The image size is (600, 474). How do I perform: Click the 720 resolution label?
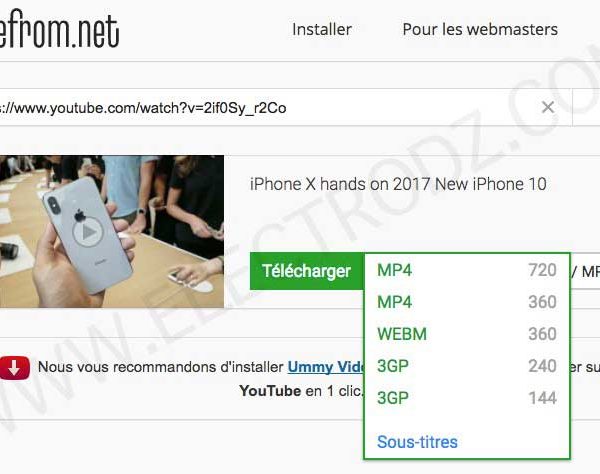click(542, 270)
